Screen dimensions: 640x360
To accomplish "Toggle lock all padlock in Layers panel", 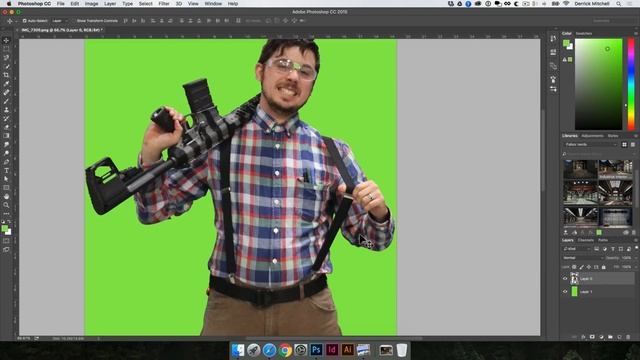I will 604,267.
